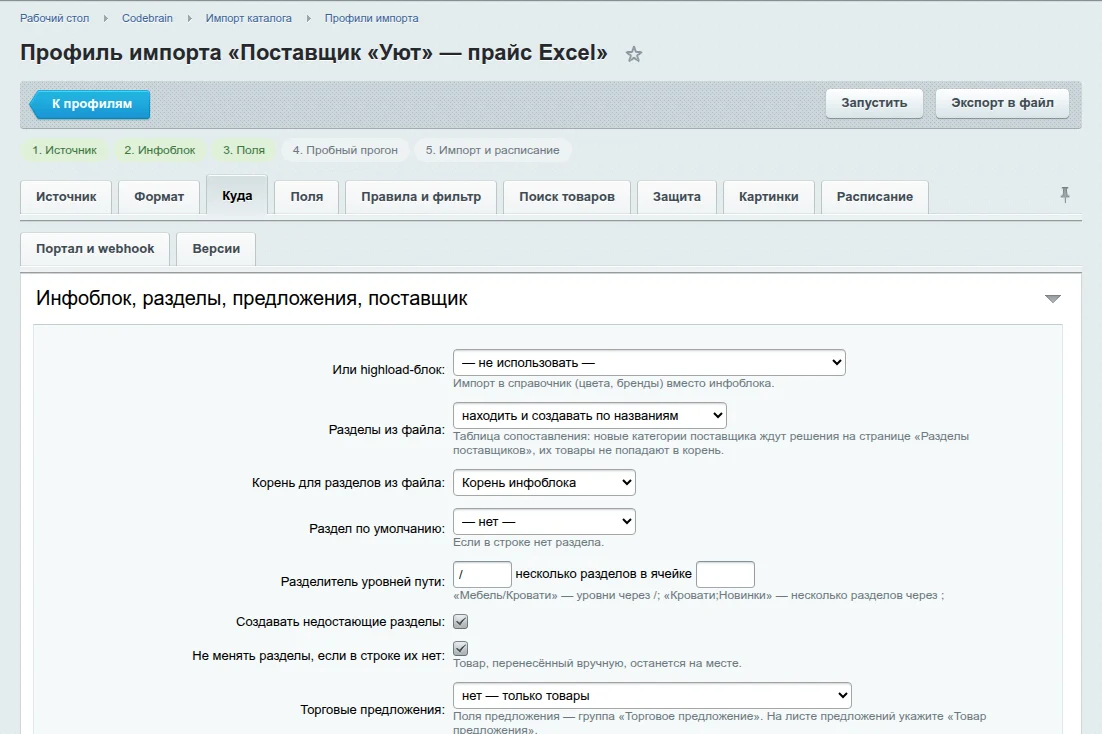Click the Экспорт в файл button
Image resolution: width=1102 pixels, height=734 pixels.
[x=1002, y=103]
